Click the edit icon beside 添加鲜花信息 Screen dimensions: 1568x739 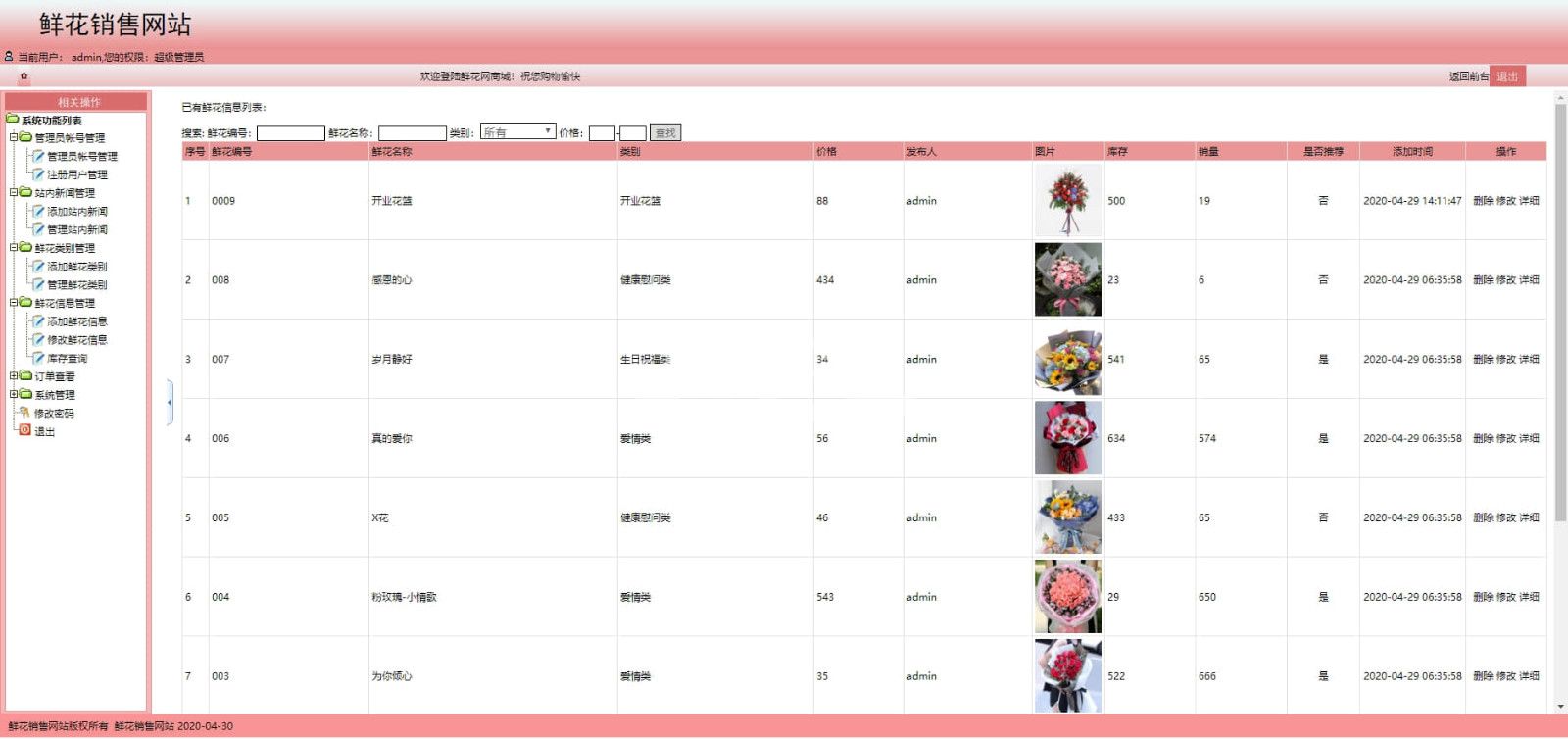[38, 320]
